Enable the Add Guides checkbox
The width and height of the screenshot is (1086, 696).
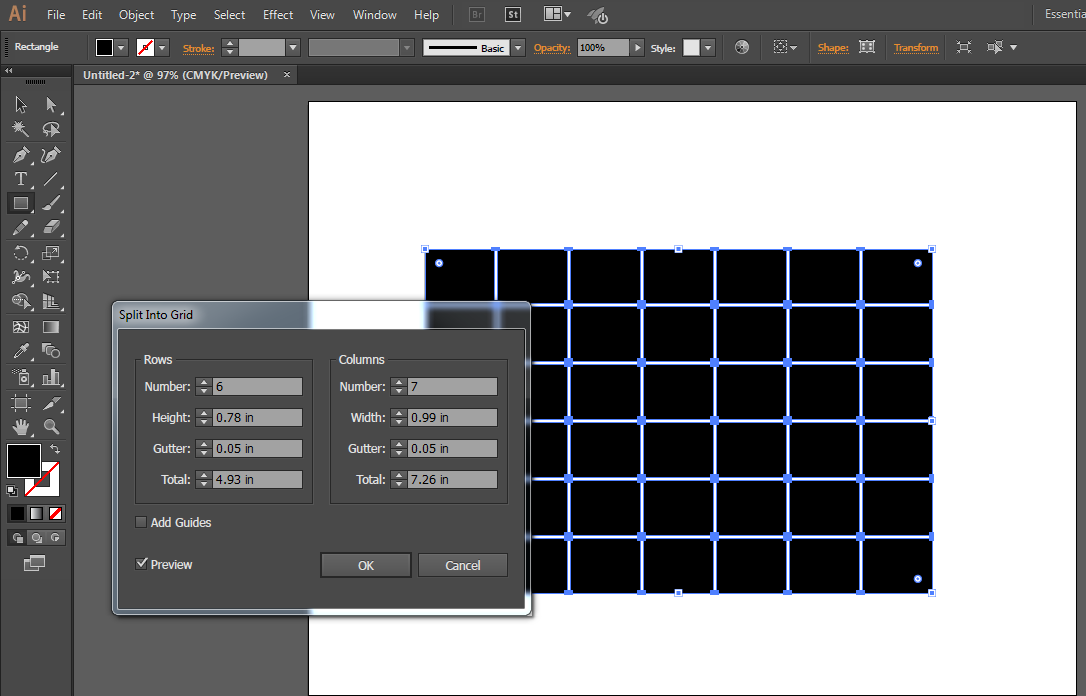point(142,522)
